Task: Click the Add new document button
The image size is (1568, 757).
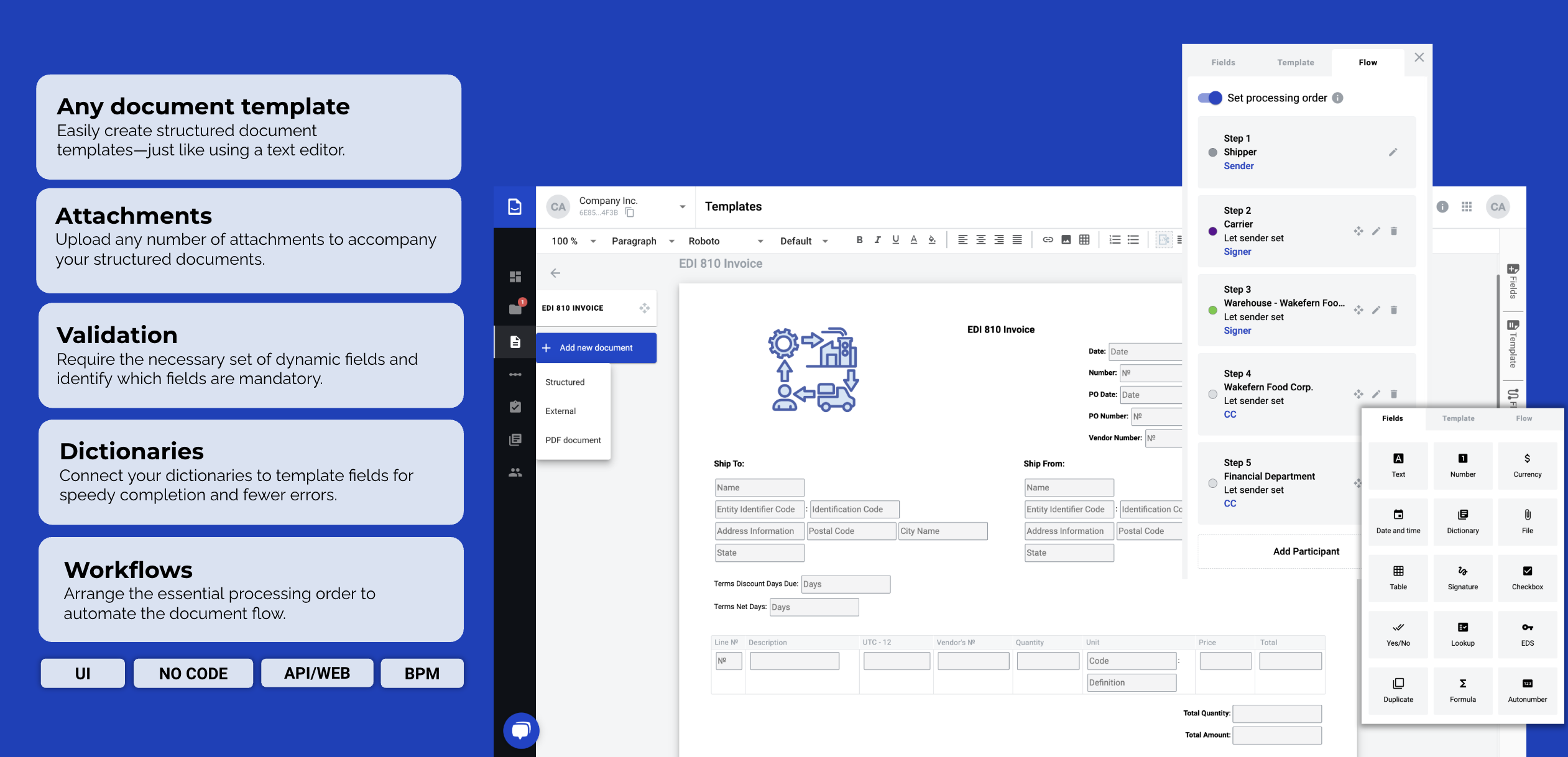Action: pyautogui.click(x=596, y=348)
